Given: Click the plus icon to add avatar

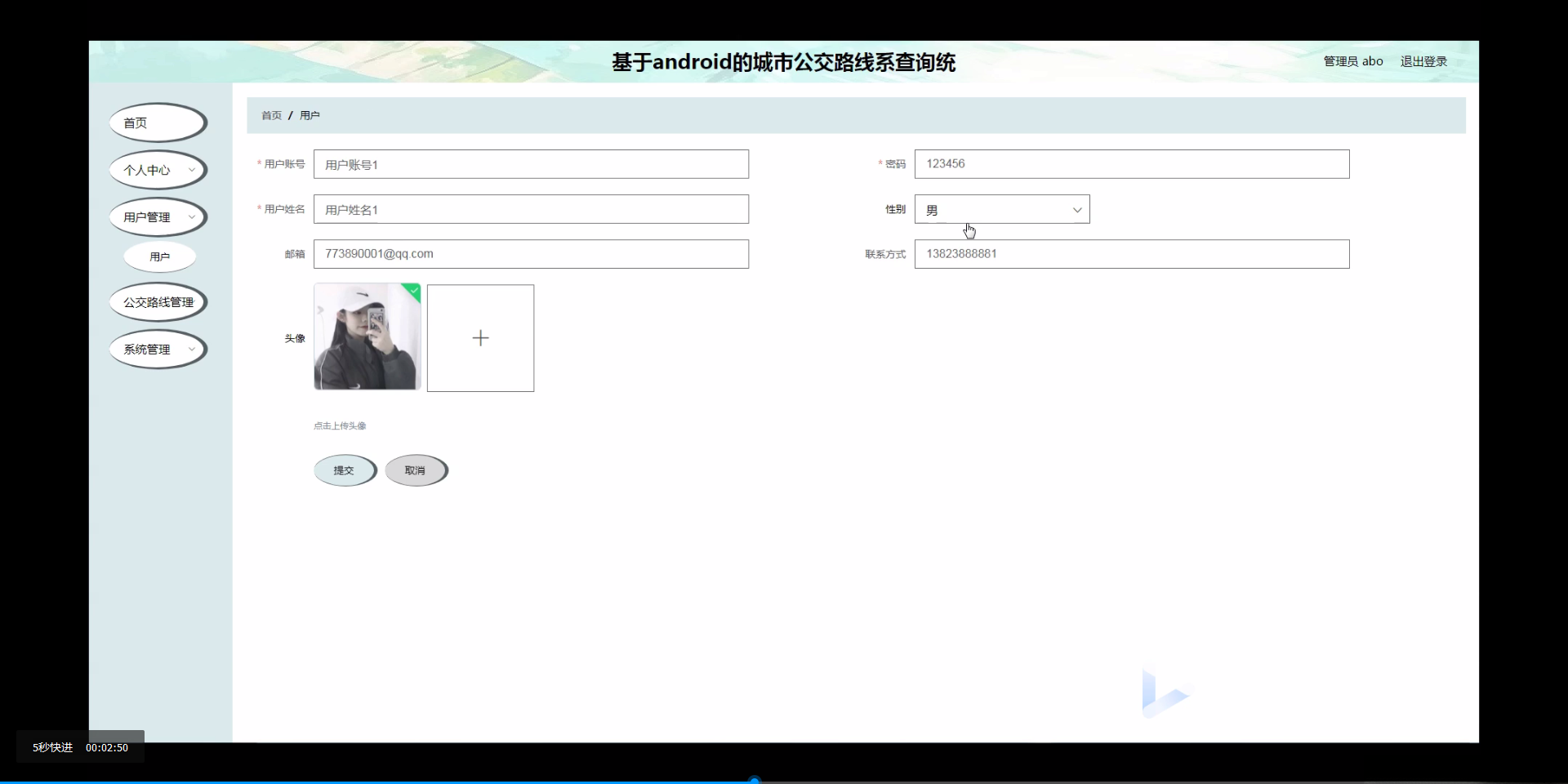Looking at the screenshot, I should pos(480,337).
